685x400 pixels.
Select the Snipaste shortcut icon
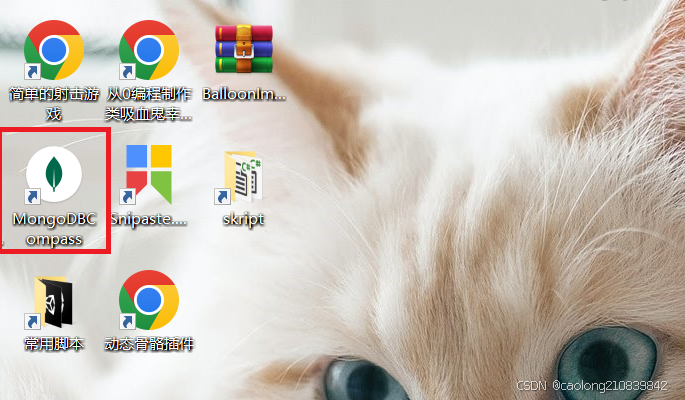(149, 175)
